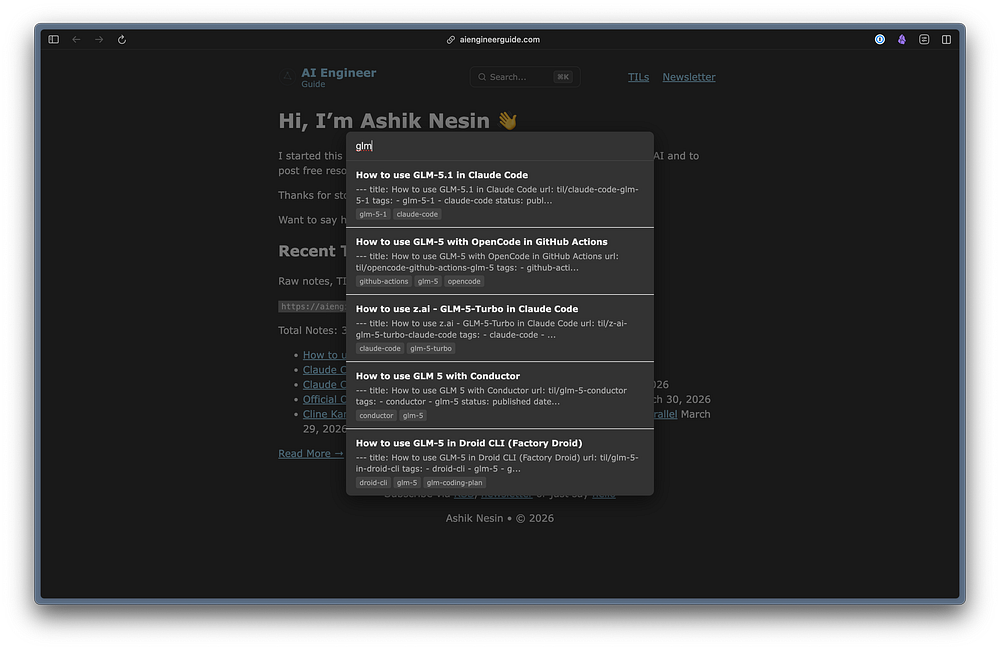1000x650 pixels.
Task: Click the 'glm-5-1' tag chip
Action: click(x=373, y=214)
